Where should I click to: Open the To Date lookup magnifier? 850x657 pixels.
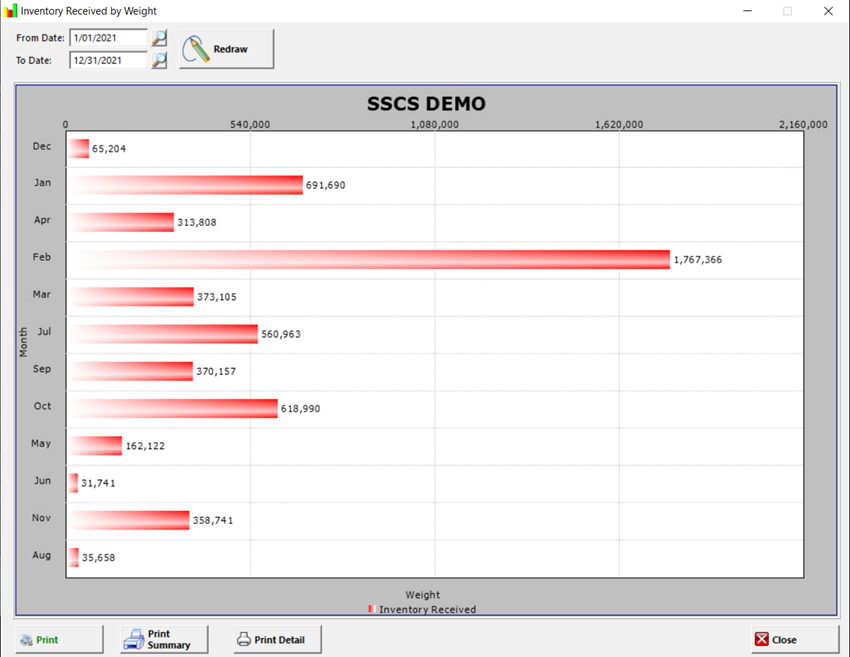pos(159,60)
